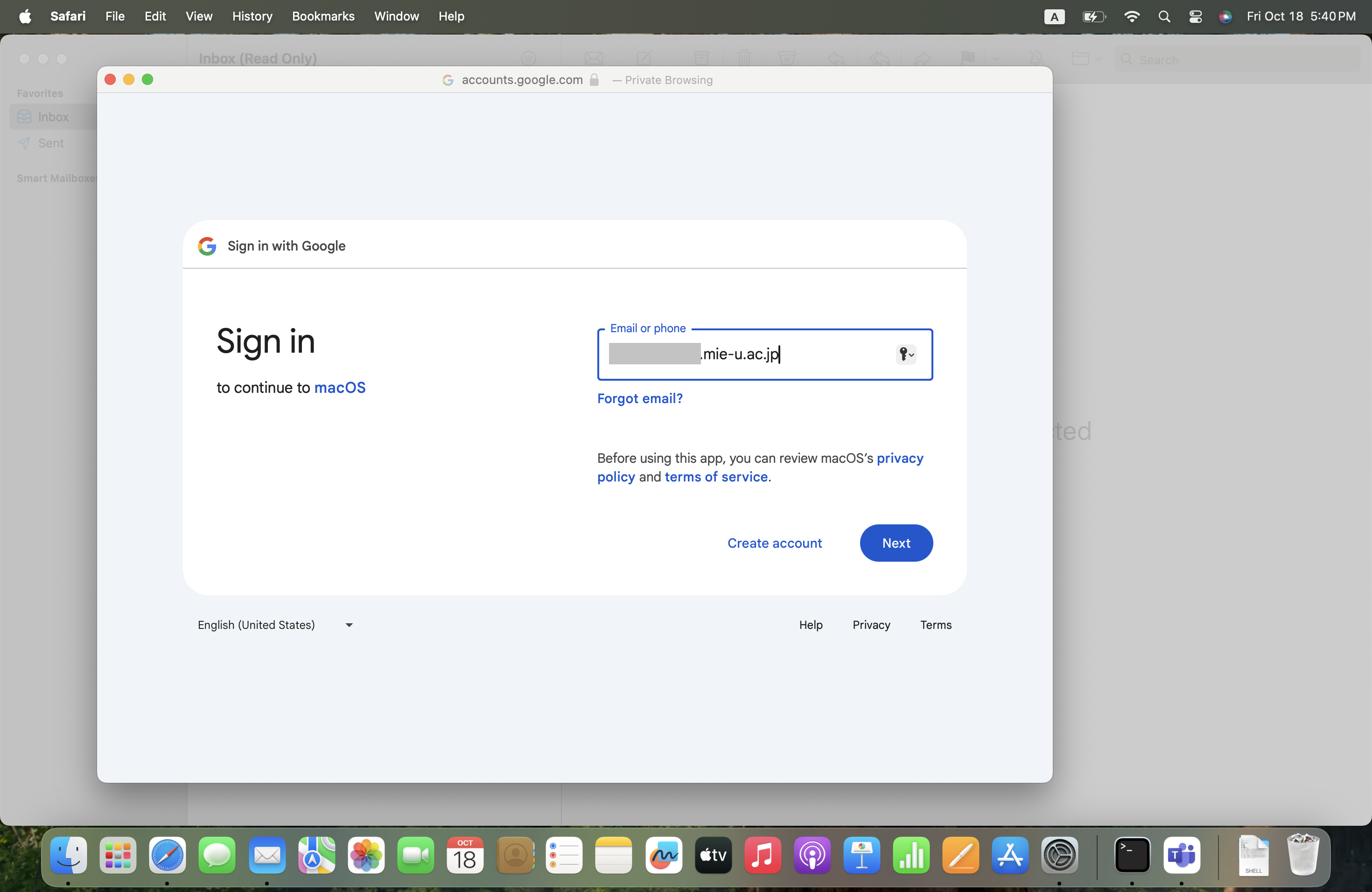Select Sent in the Mail window sidebar
The height and width of the screenshot is (892, 1372).
[51, 143]
